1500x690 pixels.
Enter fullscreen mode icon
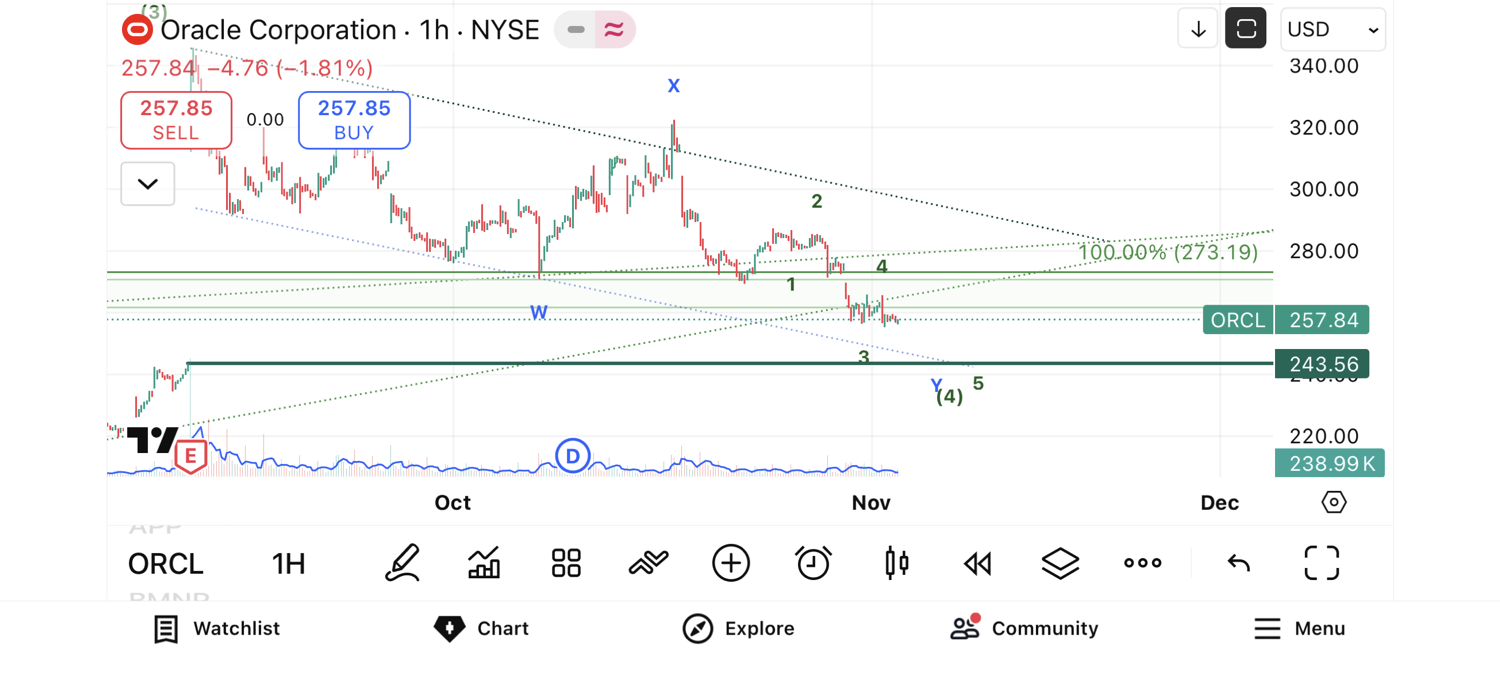(1322, 563)
